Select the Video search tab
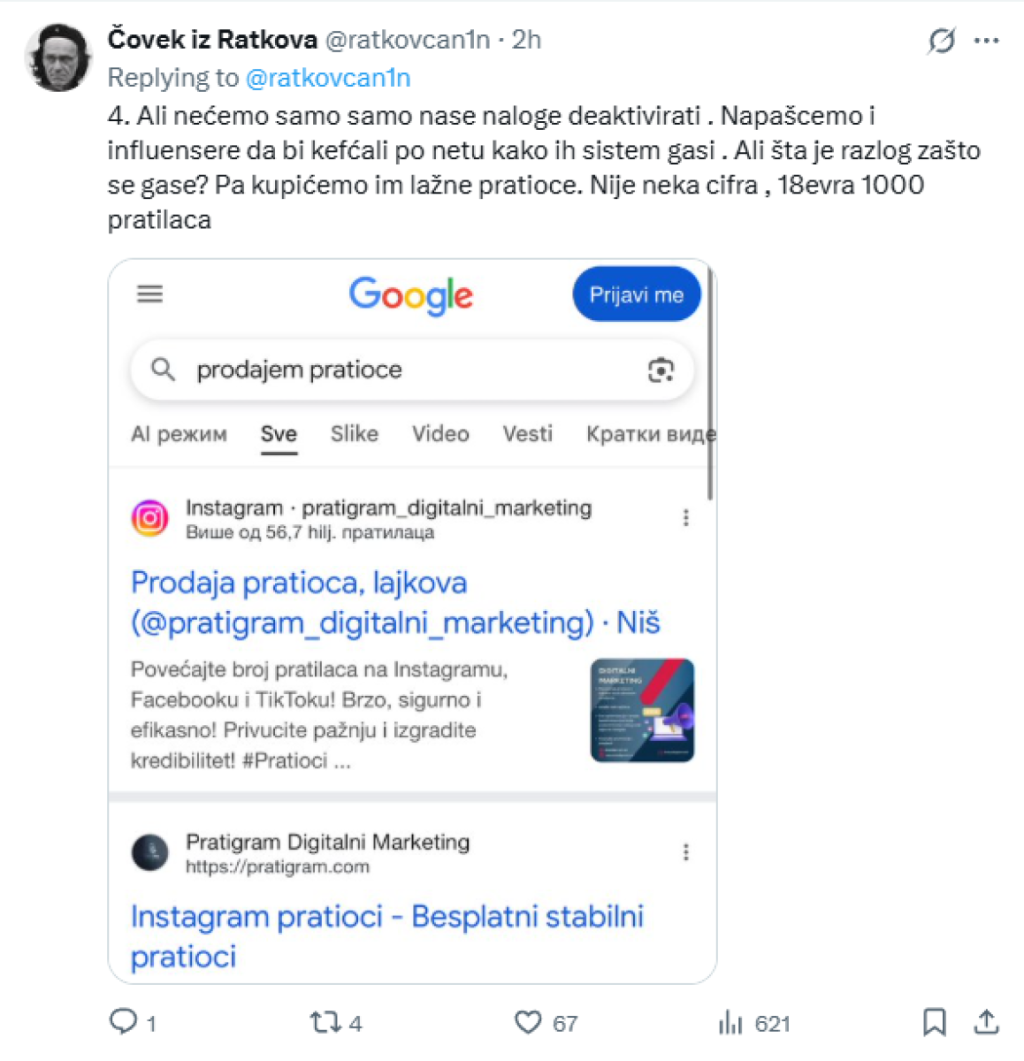The width and height of the screenshot is (1024, 1061). pyautogui.click(x=440, y=434)
